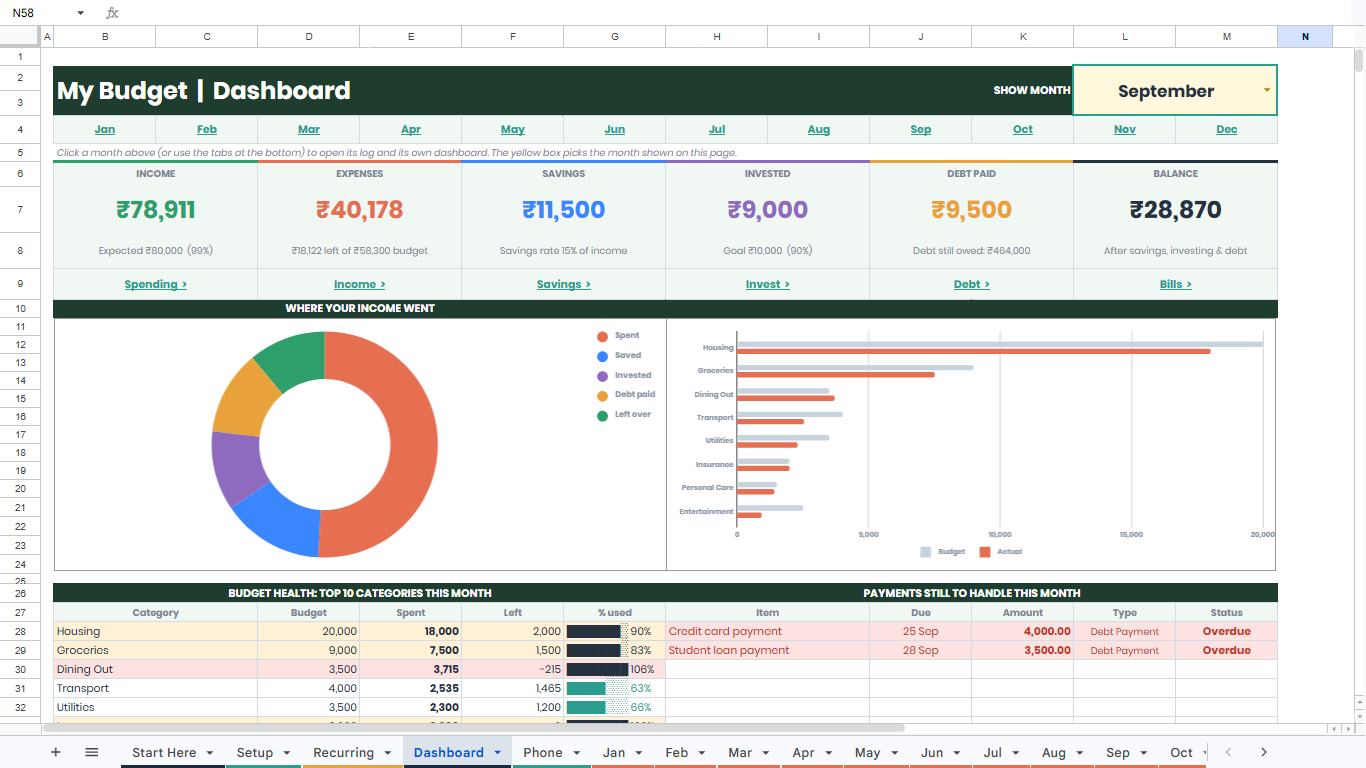The height and width of the screenshot is (768, 1366).
Task: Click the Actual legend swatch in bar chart
Action: (x=985, y=552)
